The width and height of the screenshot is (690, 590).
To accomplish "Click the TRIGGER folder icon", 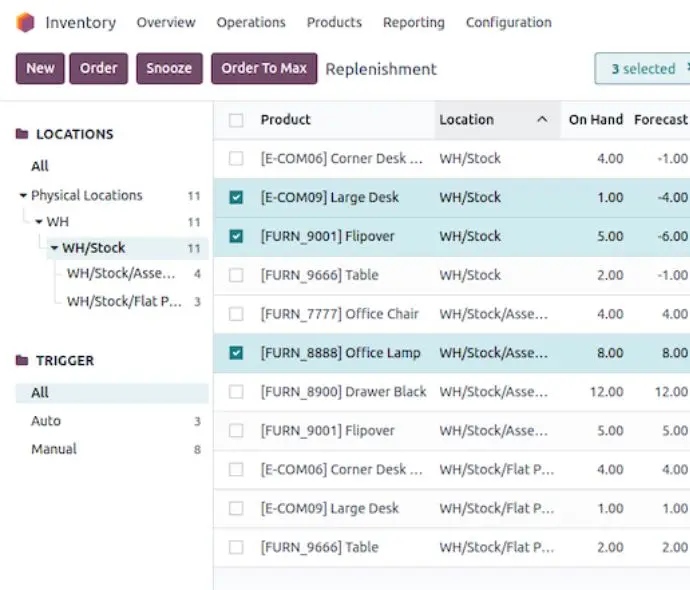I will (22, 360).
